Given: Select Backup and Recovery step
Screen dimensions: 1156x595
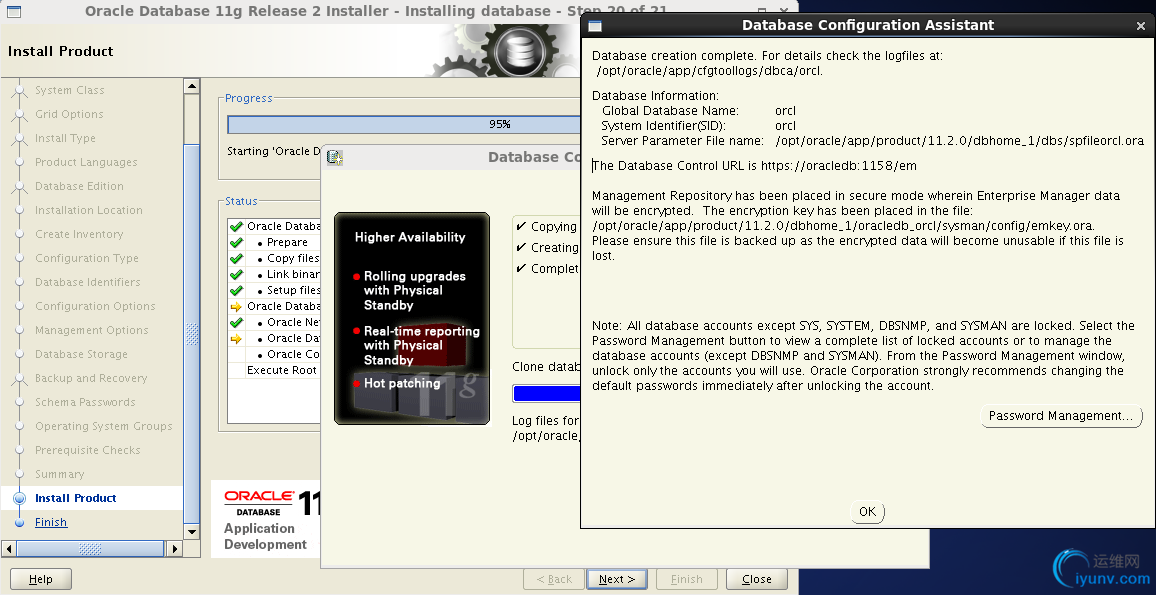Looking at the screenshot, I should tap(91, 378).
